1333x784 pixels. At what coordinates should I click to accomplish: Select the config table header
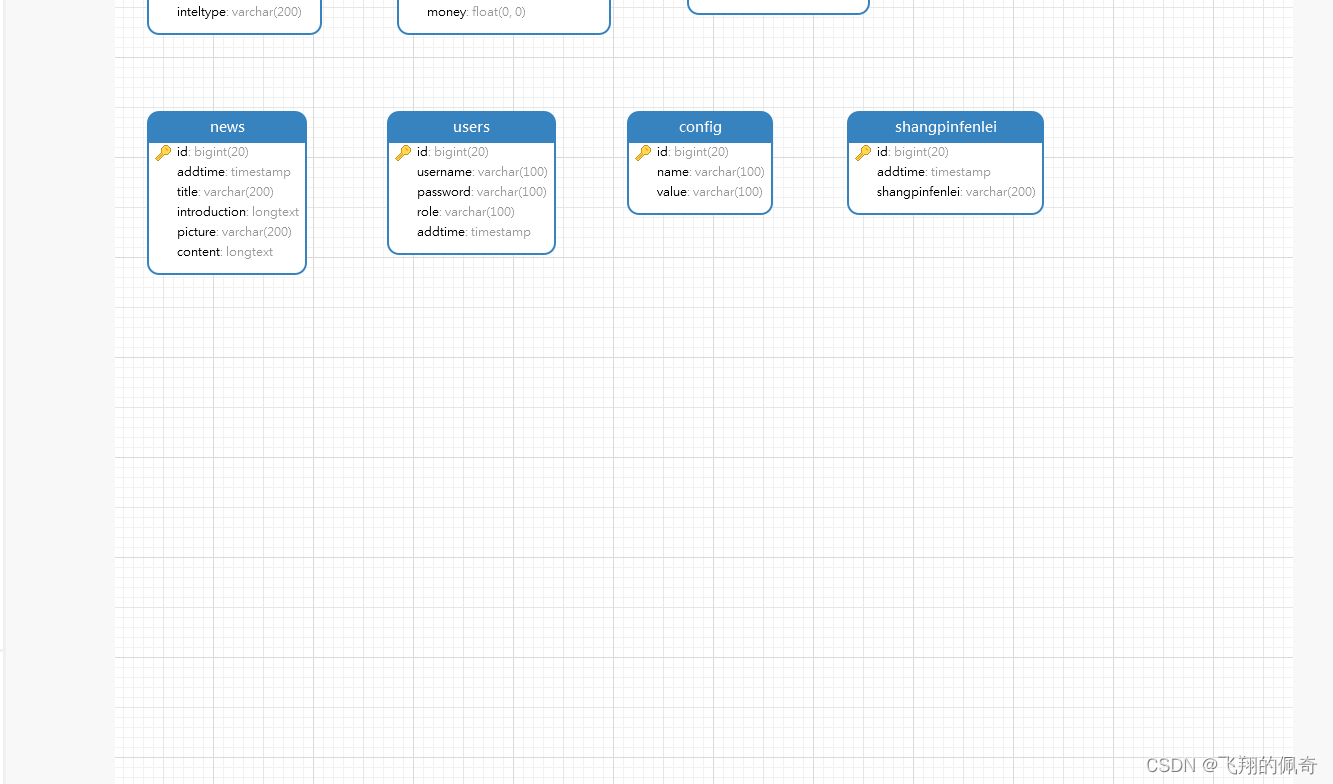pyautogui.click(x=700, y=127)
